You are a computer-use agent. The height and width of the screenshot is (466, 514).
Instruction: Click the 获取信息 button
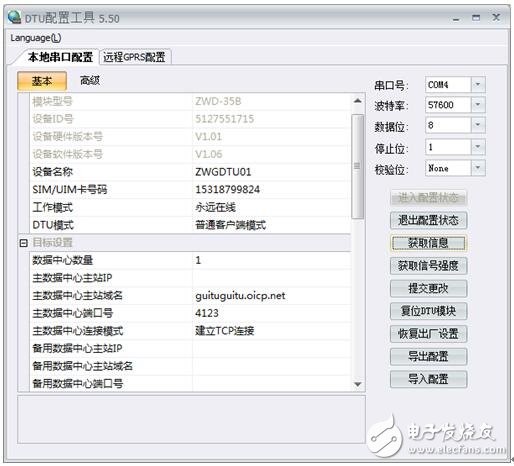428,243
